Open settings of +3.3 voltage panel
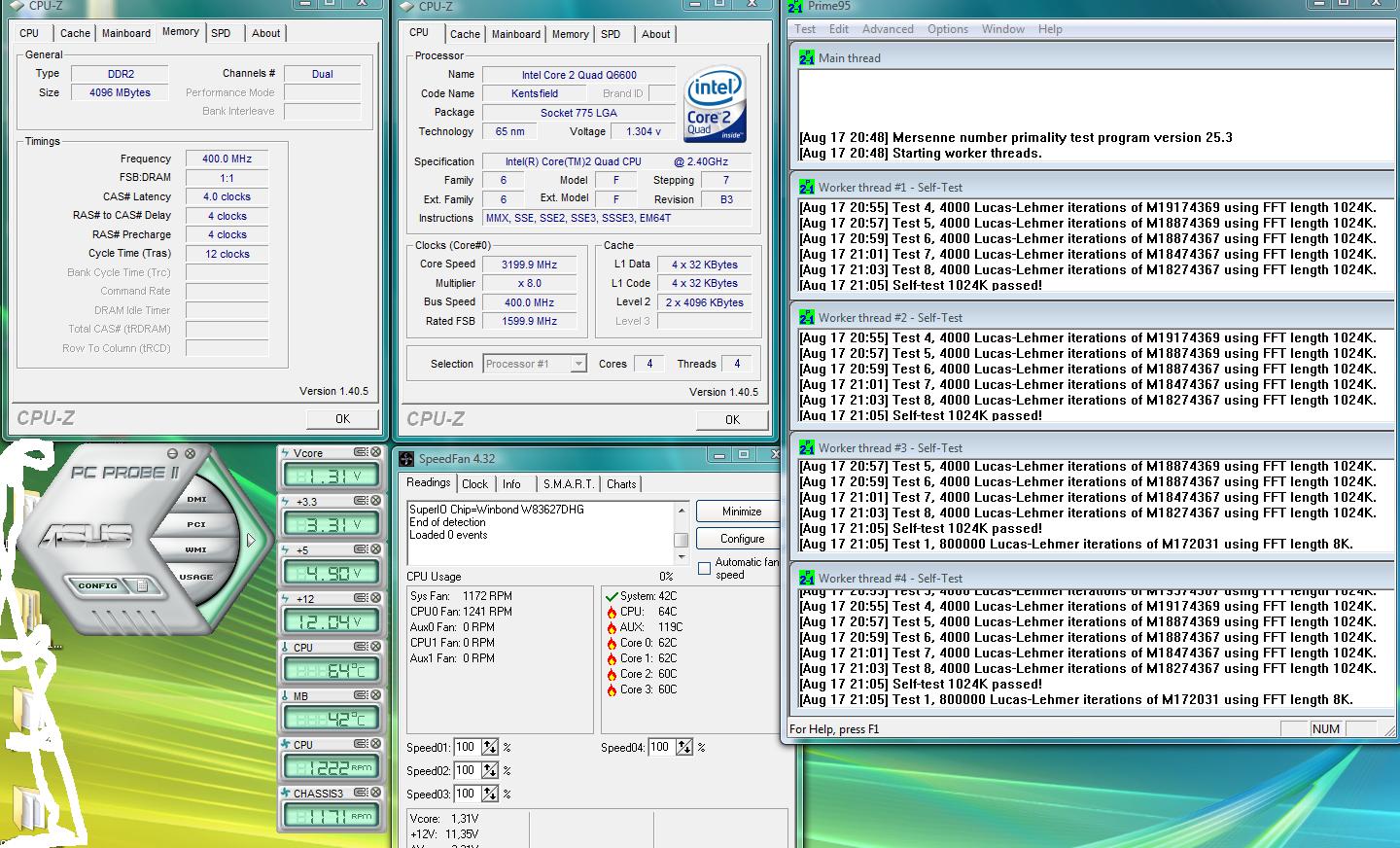The image size is (1400, 848). click(x=361, y=501)
